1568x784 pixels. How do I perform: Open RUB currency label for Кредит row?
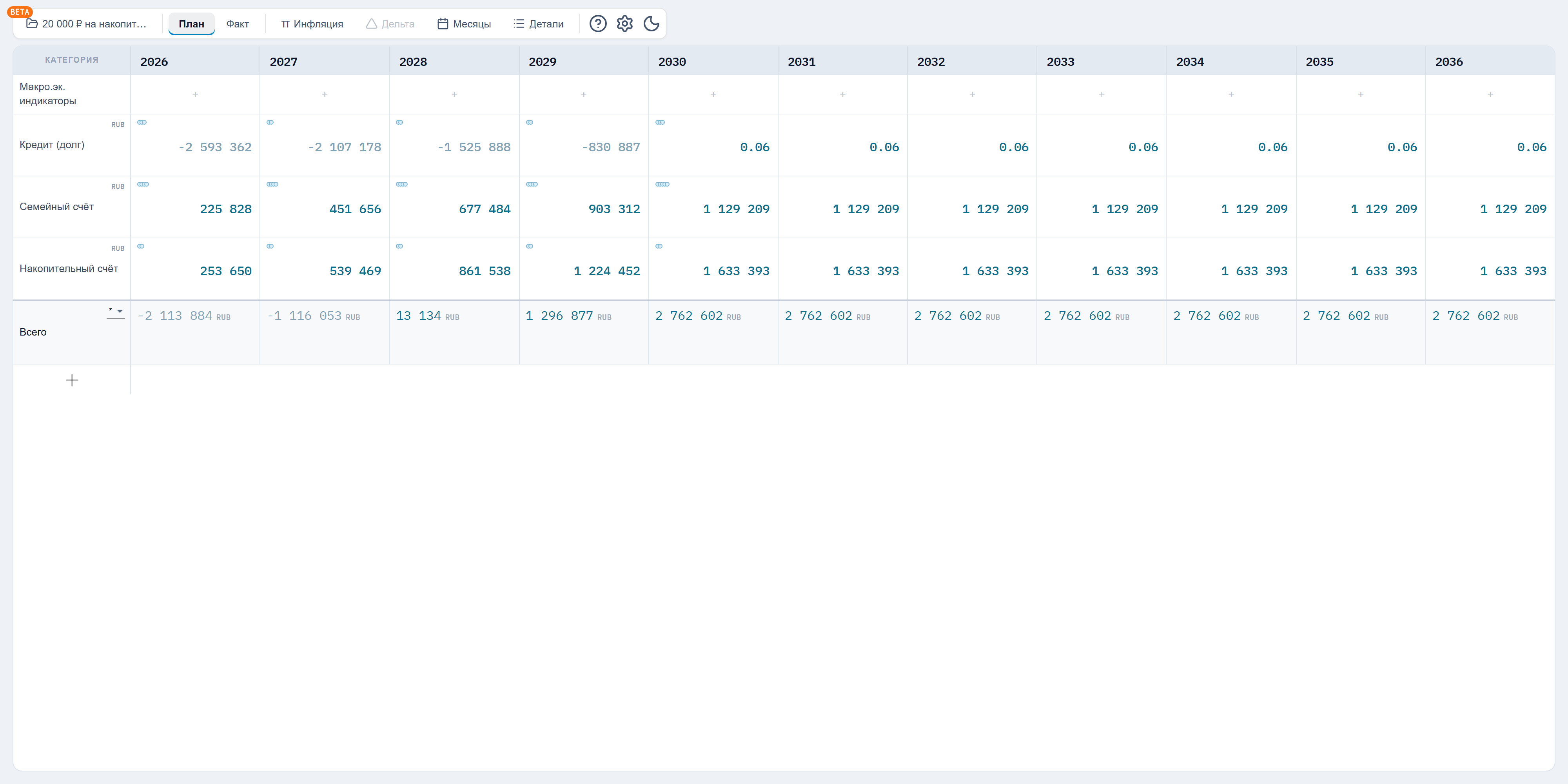coord(118,125)
